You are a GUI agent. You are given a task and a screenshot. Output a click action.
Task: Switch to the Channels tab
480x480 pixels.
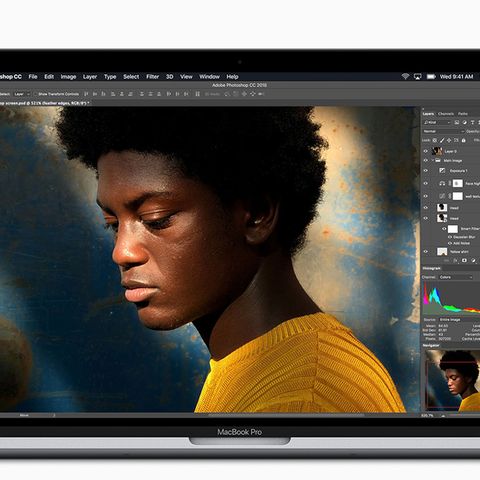(x=446, y=114)
